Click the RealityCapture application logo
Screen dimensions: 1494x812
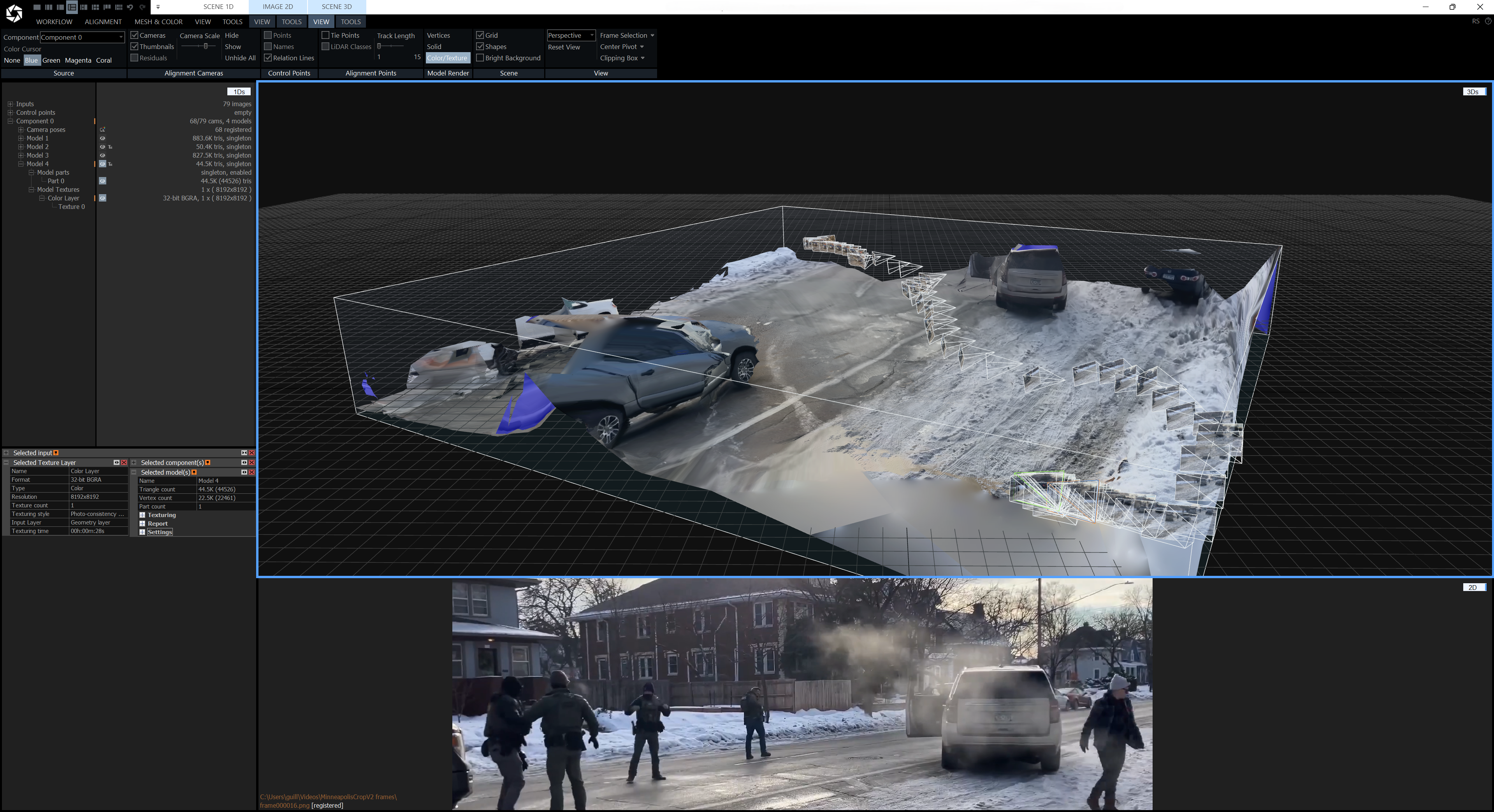point(14,13)
